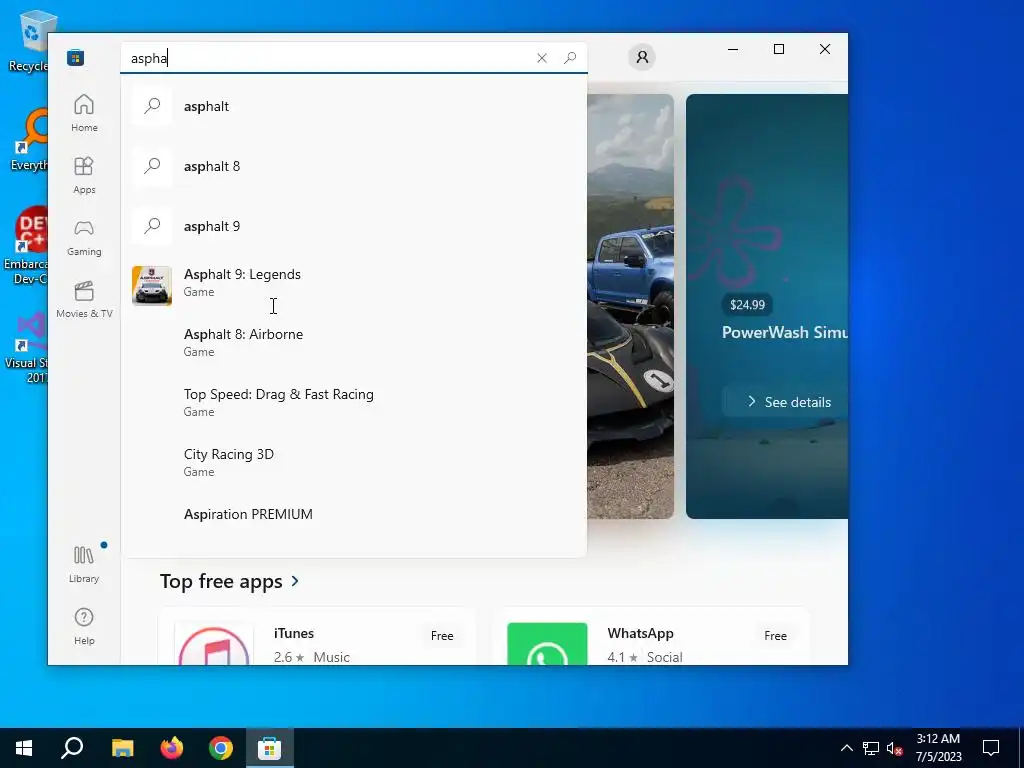
Task: Click the $24.99 price tag
Action: point(747,304)
